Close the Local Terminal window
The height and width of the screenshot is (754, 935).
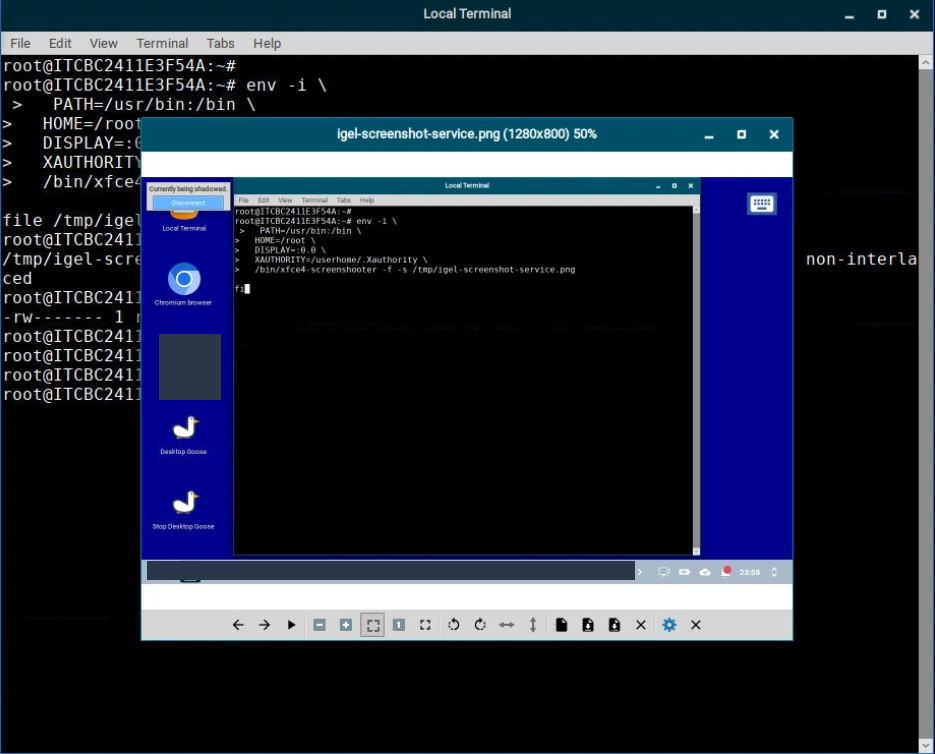914,14
